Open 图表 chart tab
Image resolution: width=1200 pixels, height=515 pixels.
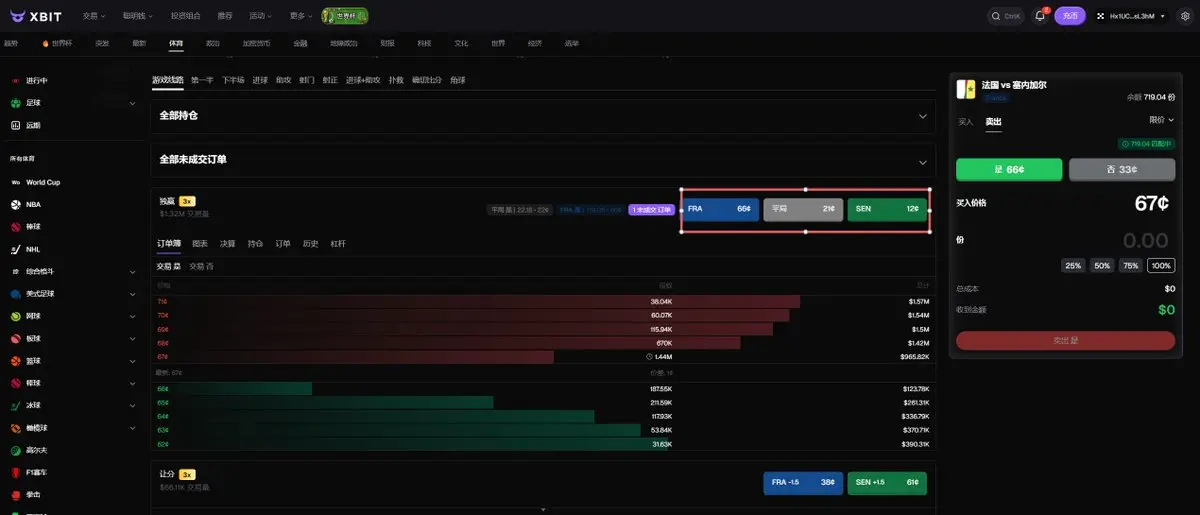pos(200,243)
